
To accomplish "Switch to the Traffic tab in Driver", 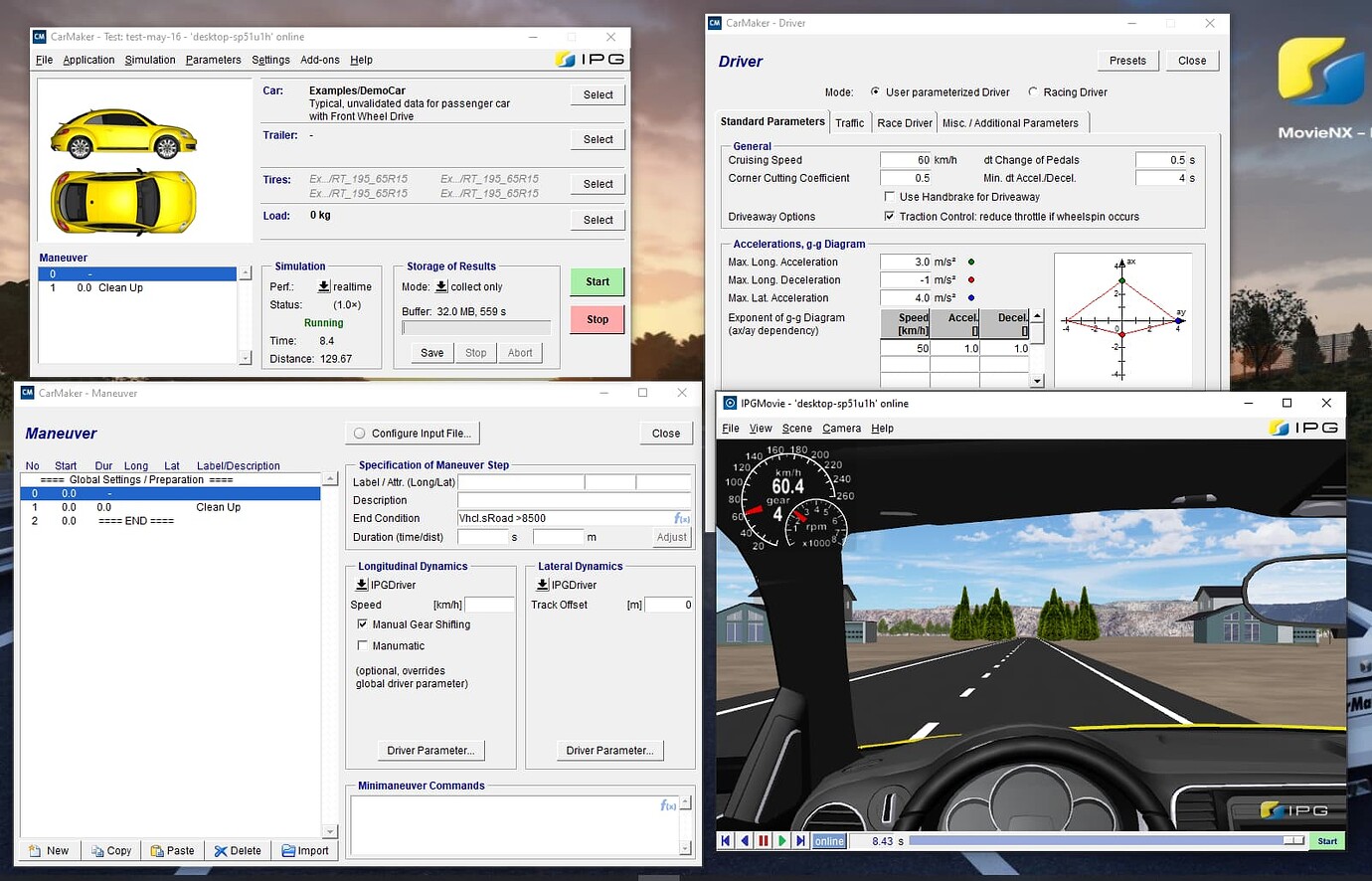I will pyautogui.click(x=850, y=123).
